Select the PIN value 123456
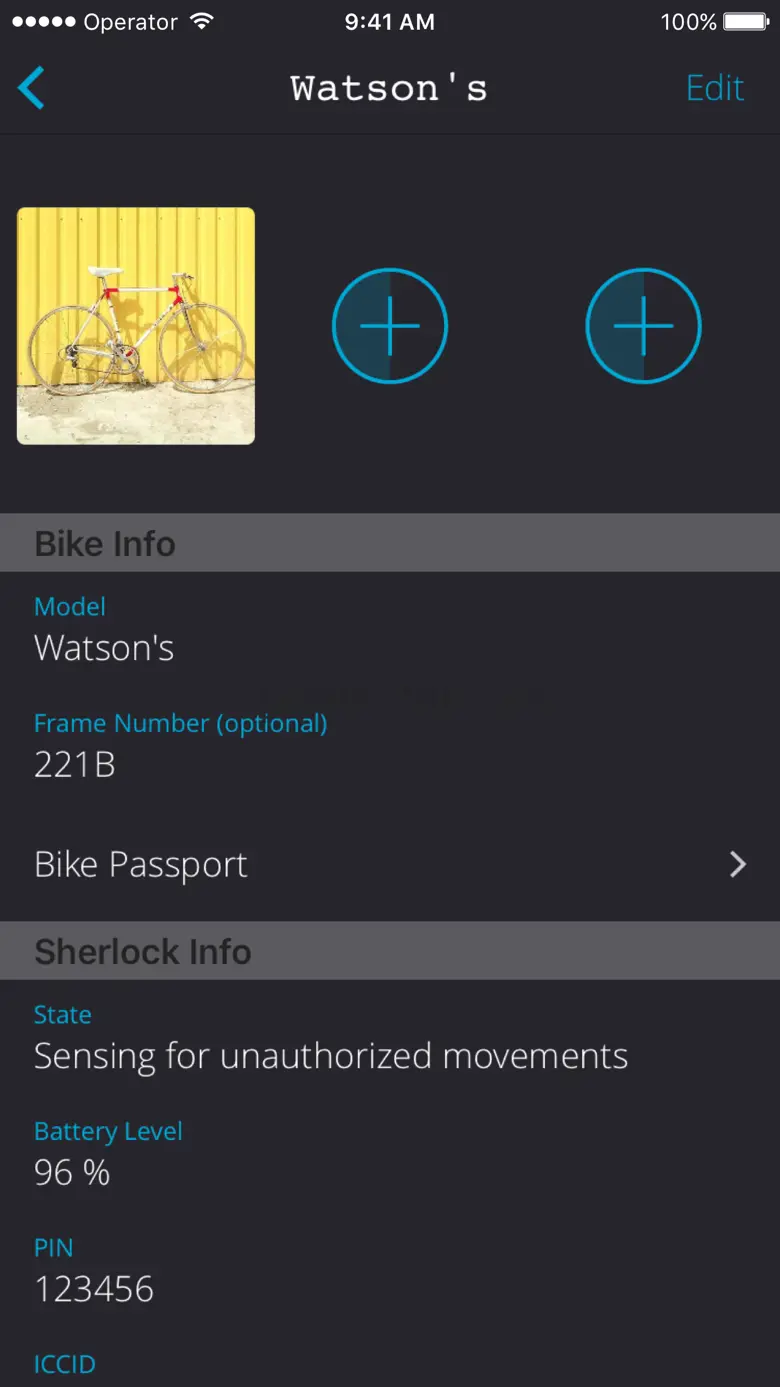The width and height of the screenshot is (780, 1387). point(94,1289)
